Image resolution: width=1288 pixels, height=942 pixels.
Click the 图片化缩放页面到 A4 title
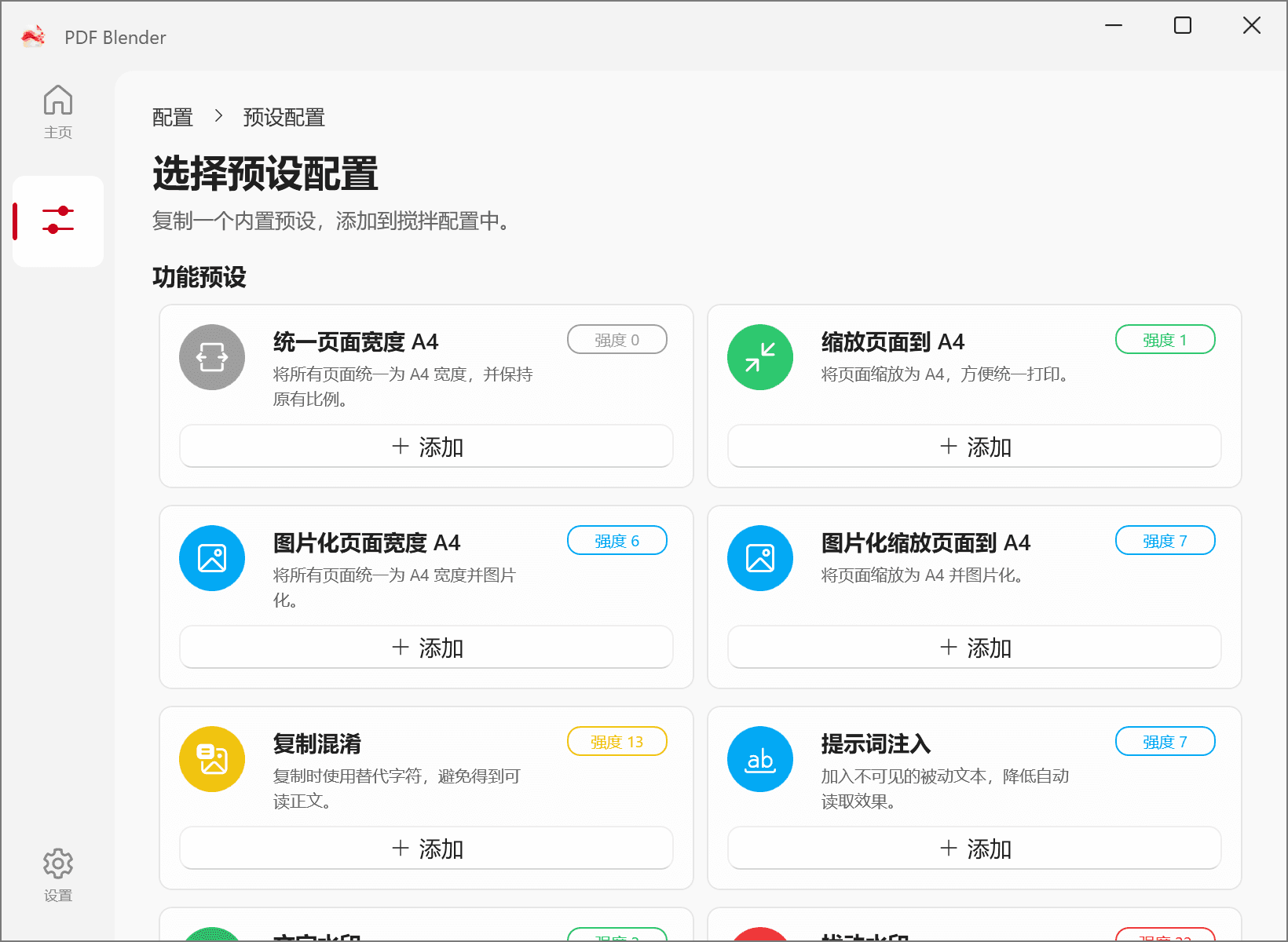(x=926, y=543)
